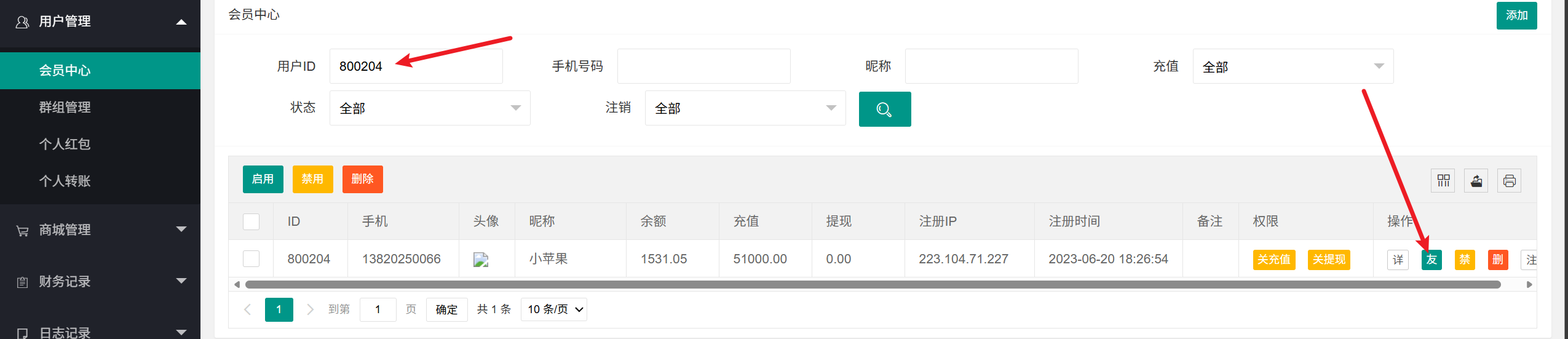Open the 状态 status dropdown
This screenshot has height=339, width=1568.
tap(430, 108)
